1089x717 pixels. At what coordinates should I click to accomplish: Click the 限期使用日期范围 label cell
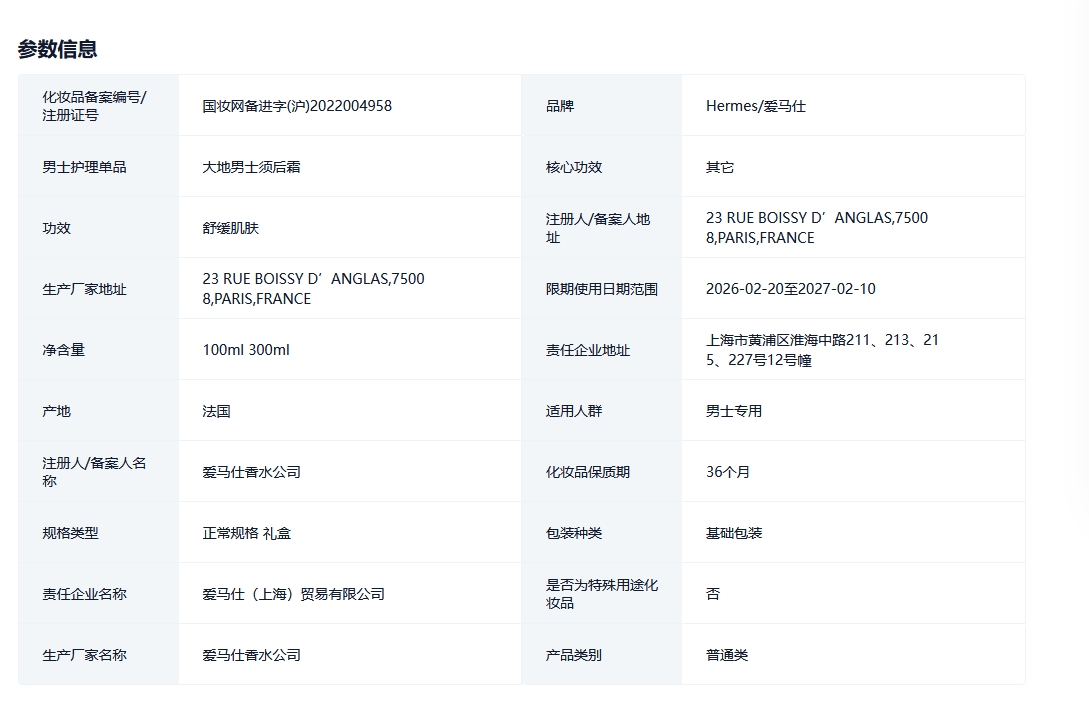(x=601, y=289)
